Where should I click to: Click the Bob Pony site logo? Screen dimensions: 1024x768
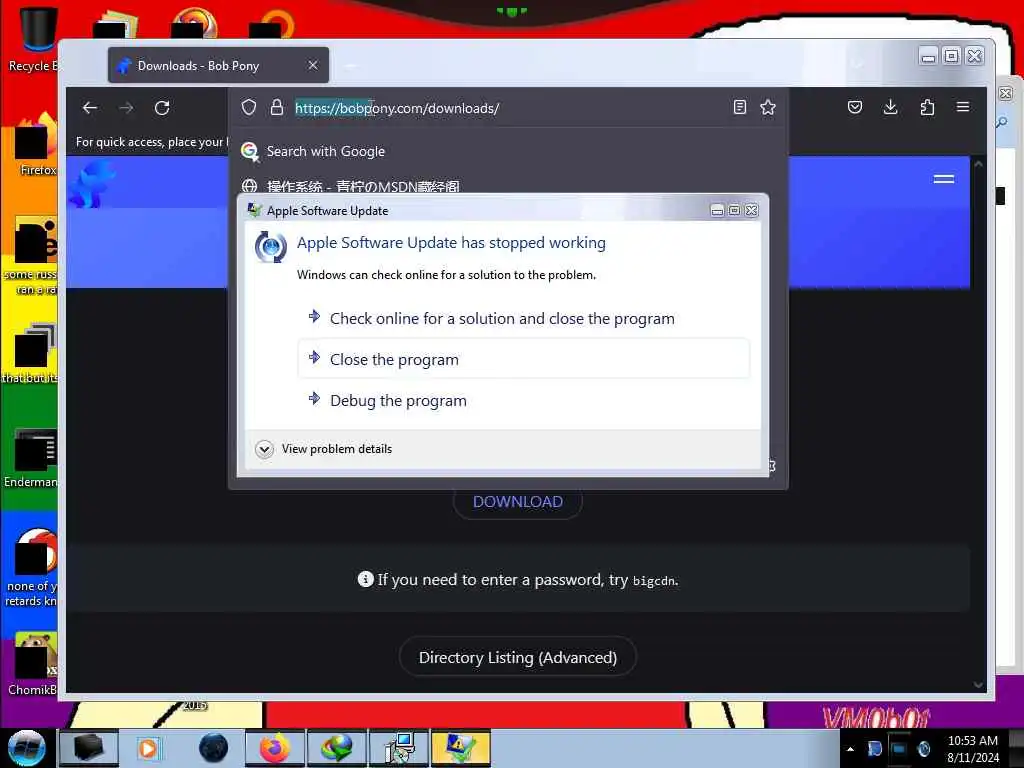(x=93, y=184)
